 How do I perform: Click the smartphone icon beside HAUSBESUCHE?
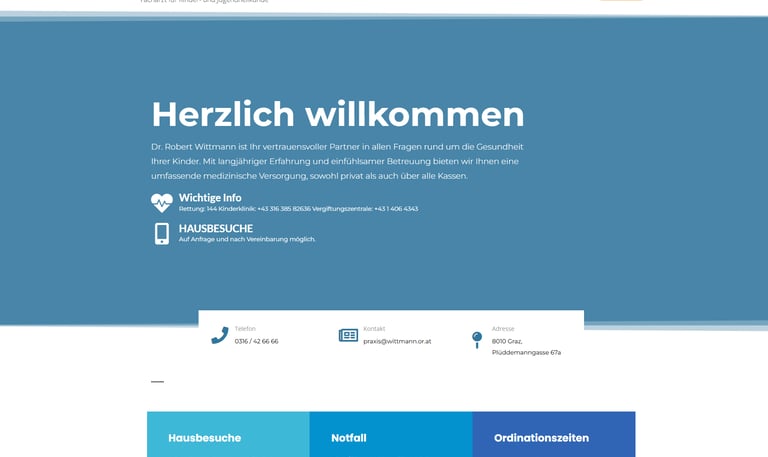coord(162,234)
